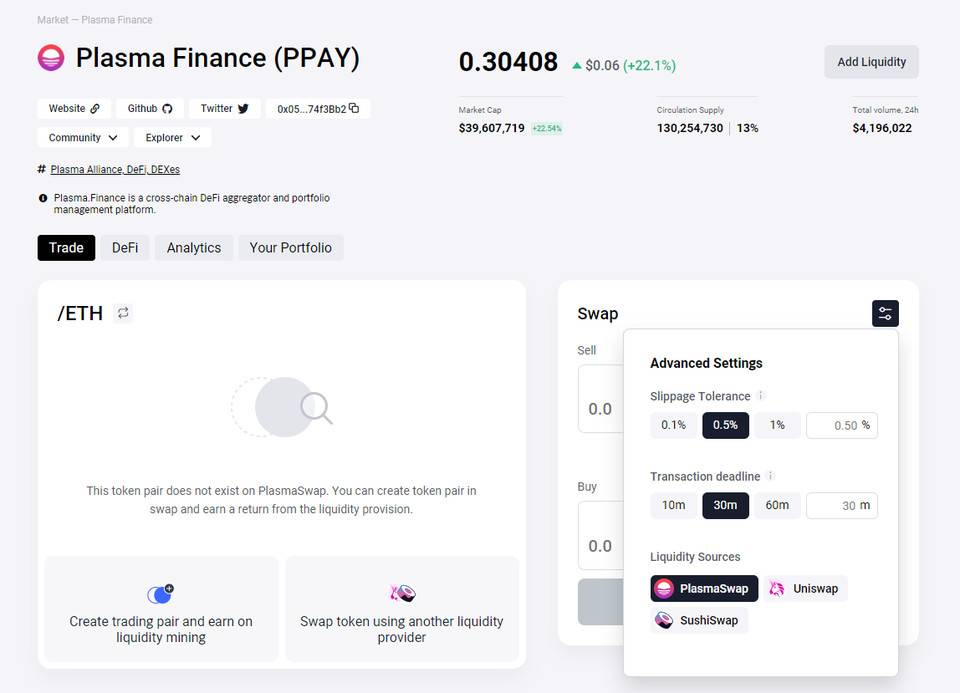Enable the SushiSwap liquidity source
Screen dimensions: 960x693
pos(699,620)
